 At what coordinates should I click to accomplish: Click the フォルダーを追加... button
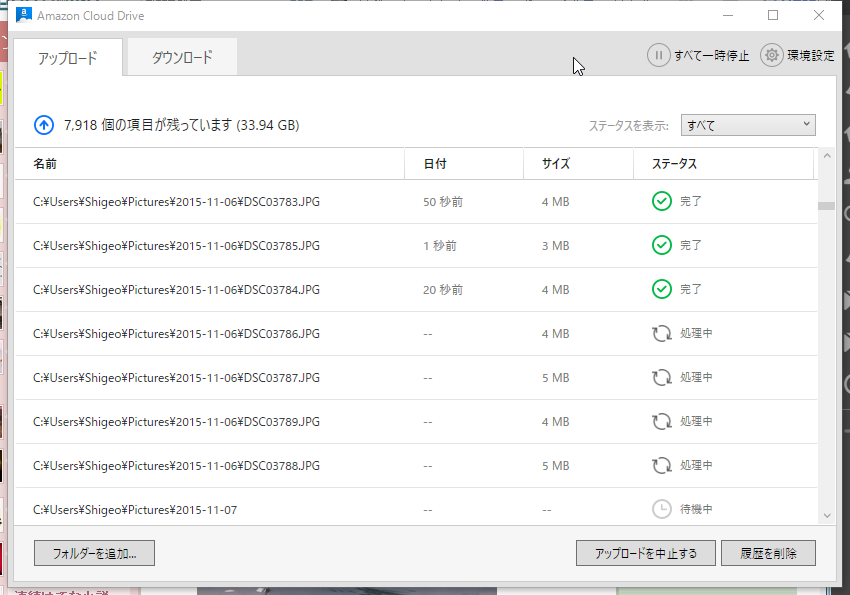click(x=94, y=553)
